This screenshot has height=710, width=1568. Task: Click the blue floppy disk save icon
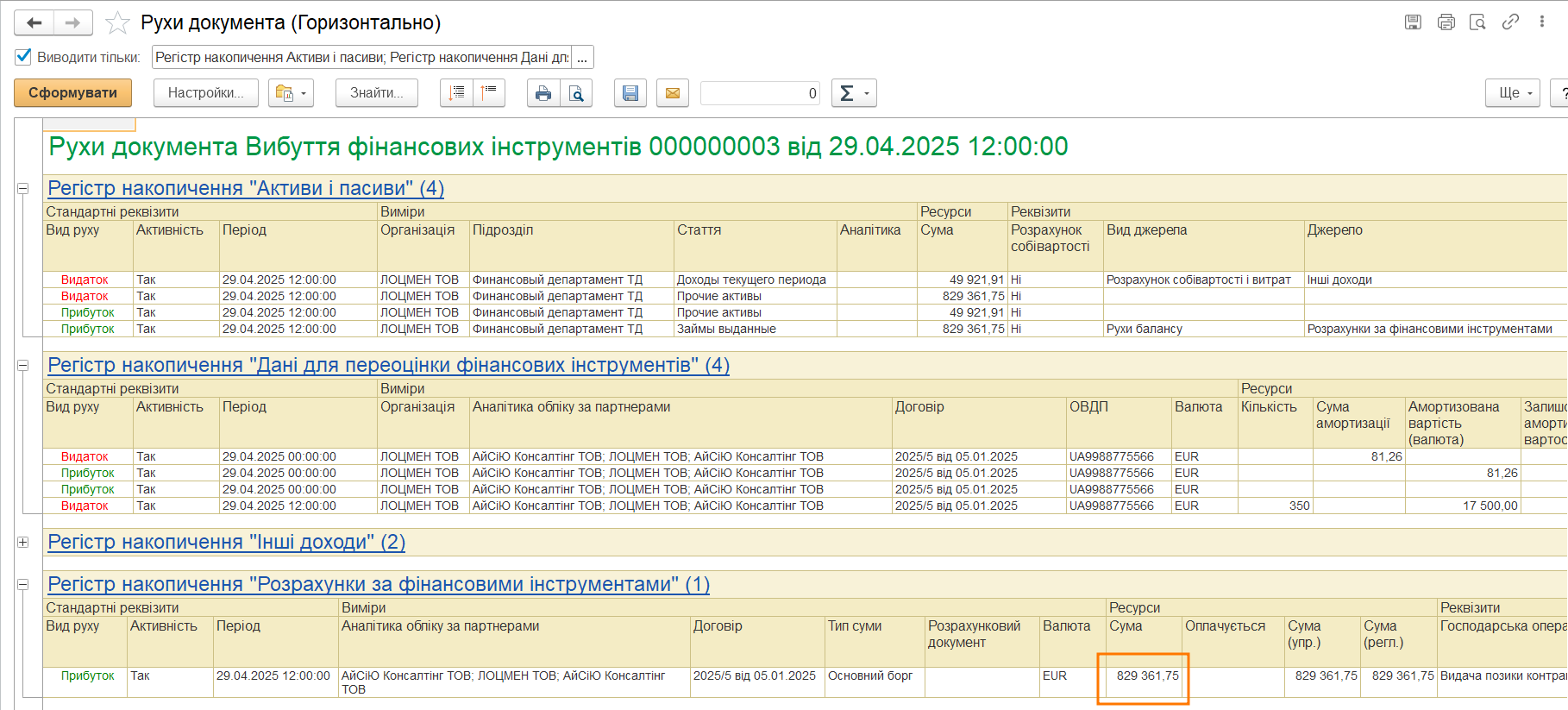tap(630, 93)
